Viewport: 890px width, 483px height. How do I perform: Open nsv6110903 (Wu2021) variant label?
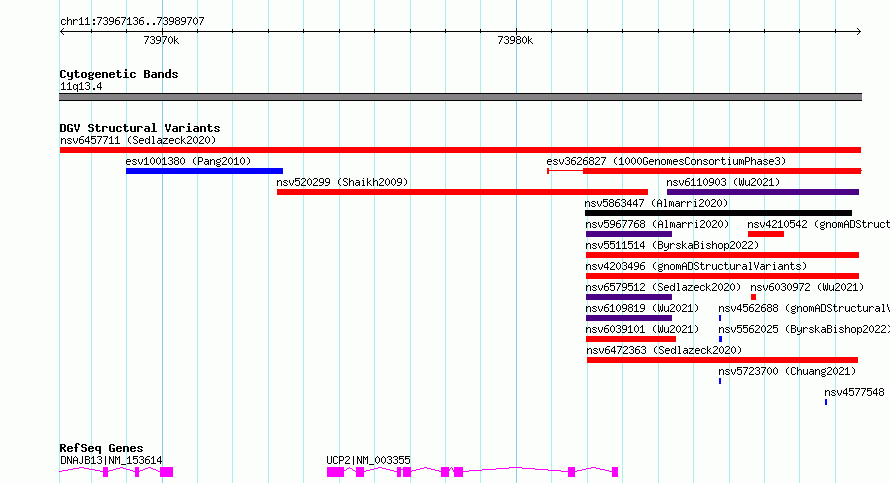(723, 182)
